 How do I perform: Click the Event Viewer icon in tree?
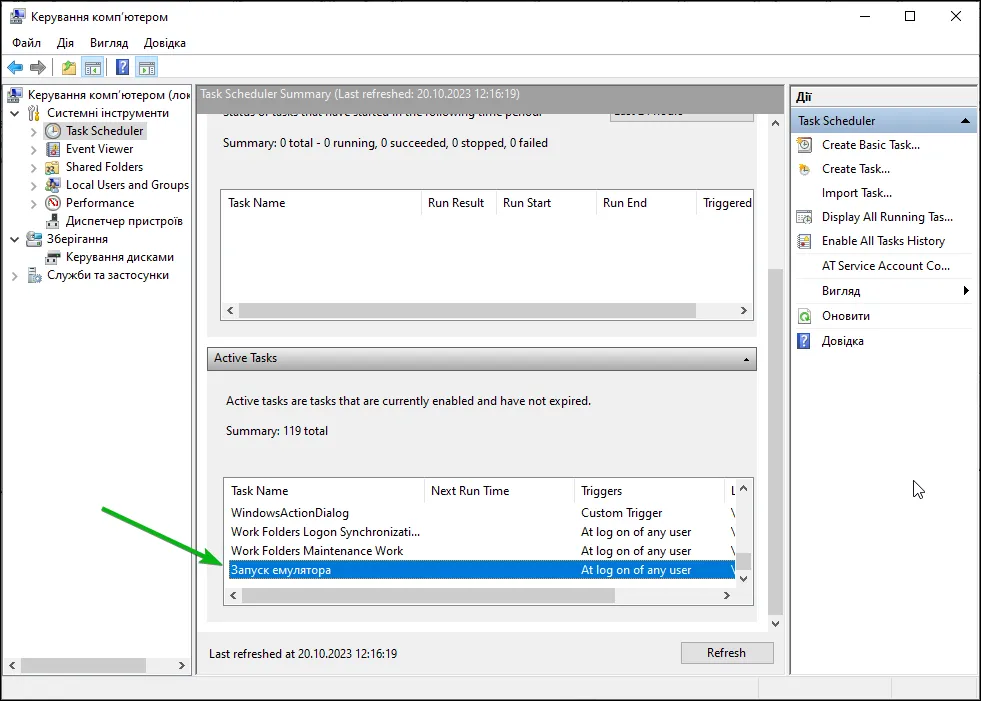tap(53, 149)
